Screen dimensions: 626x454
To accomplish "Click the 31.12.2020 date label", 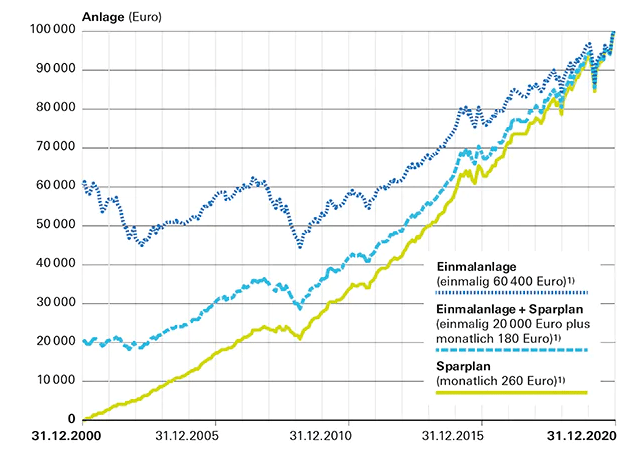I will 582,436.
